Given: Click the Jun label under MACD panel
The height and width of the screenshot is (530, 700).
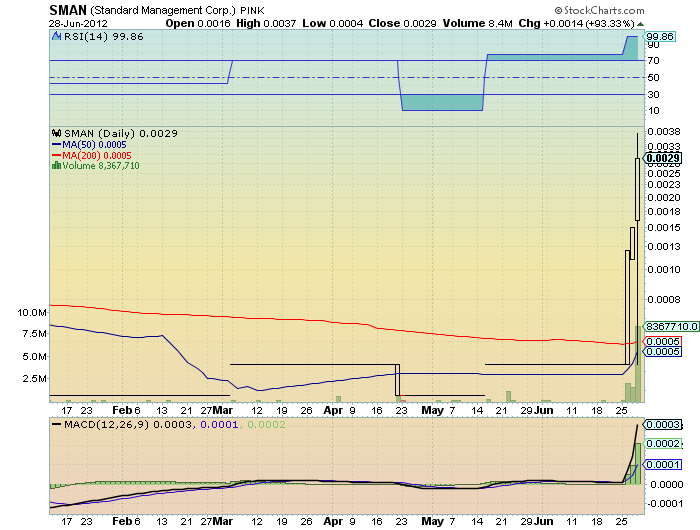Looking at the screenshot, I should click(x=544, y=521).
